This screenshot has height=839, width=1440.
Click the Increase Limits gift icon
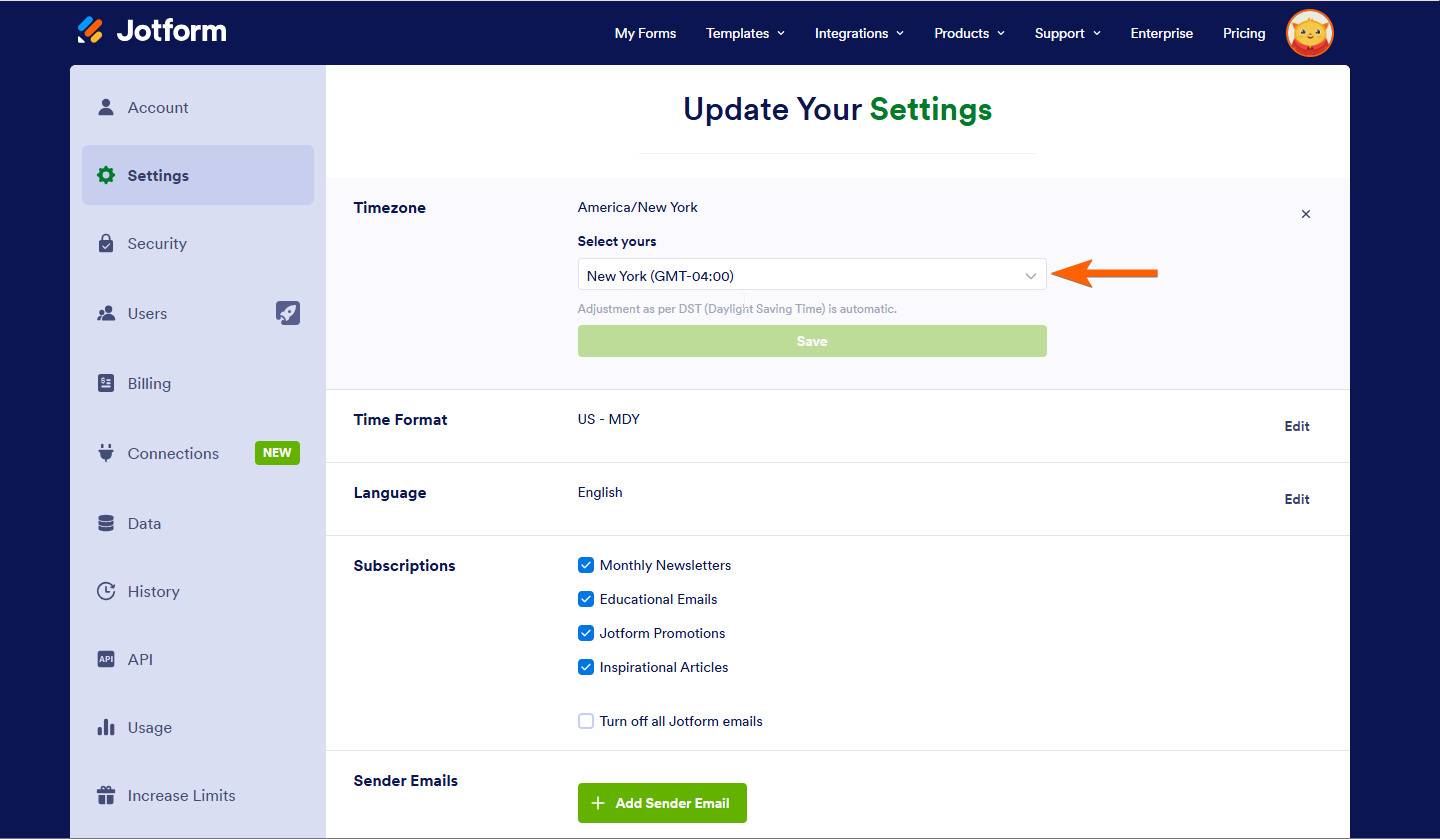tap(106, 795)
